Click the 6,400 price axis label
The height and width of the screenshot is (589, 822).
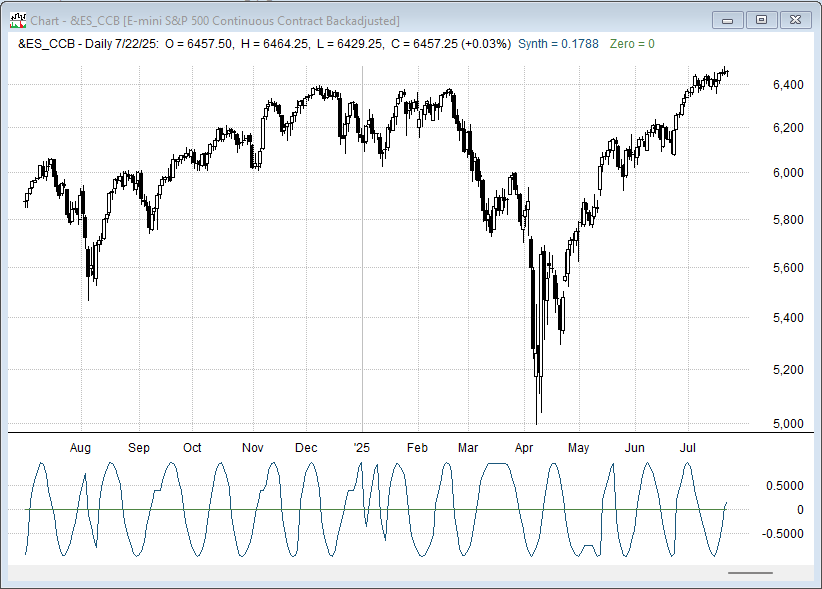788,84
